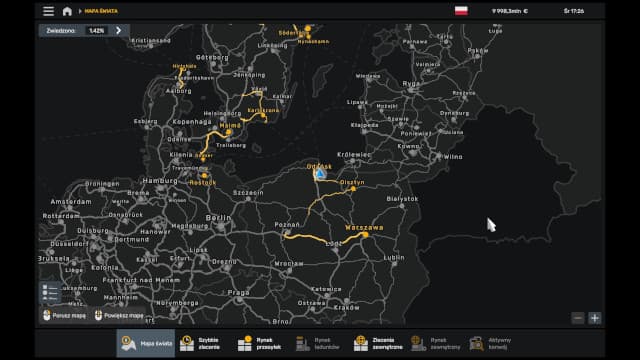The image size is (640, 360).
Task: Zoom in the map with plus button
Action: point(595,318)
